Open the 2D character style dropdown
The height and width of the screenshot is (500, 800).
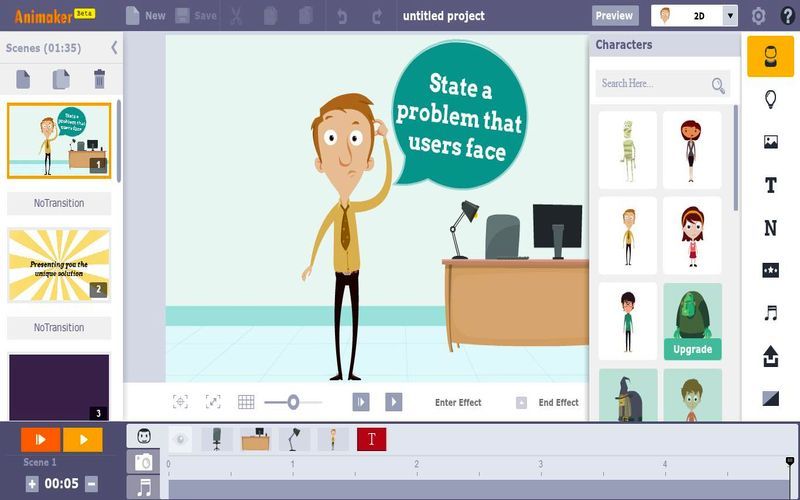pos(729,16)
